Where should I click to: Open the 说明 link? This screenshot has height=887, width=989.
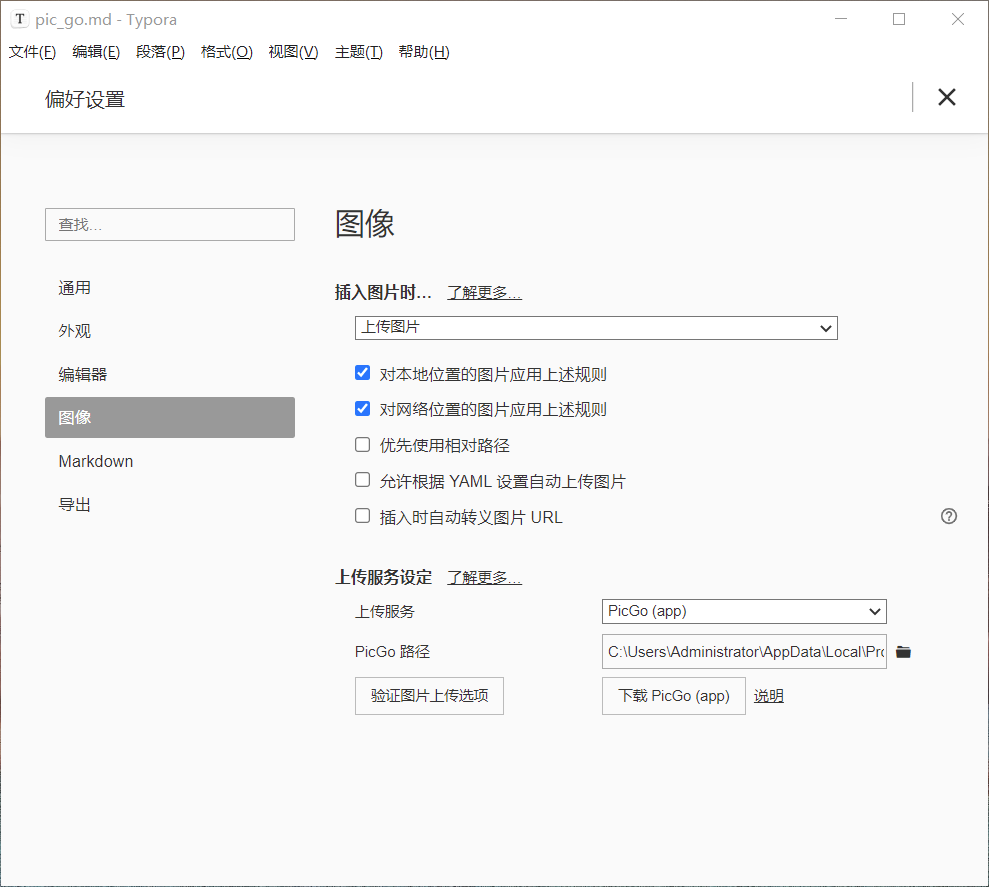[x=768, y=696]
